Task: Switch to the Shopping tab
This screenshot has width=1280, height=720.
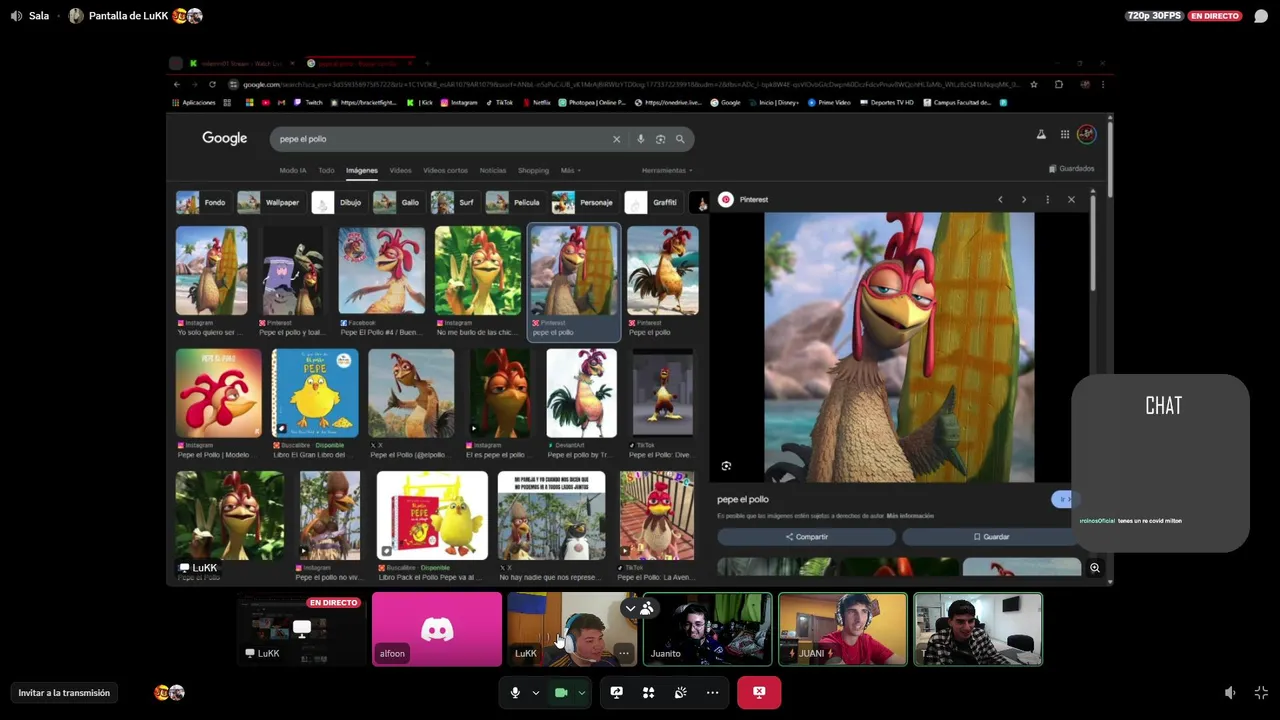Action: coord(533,170)
